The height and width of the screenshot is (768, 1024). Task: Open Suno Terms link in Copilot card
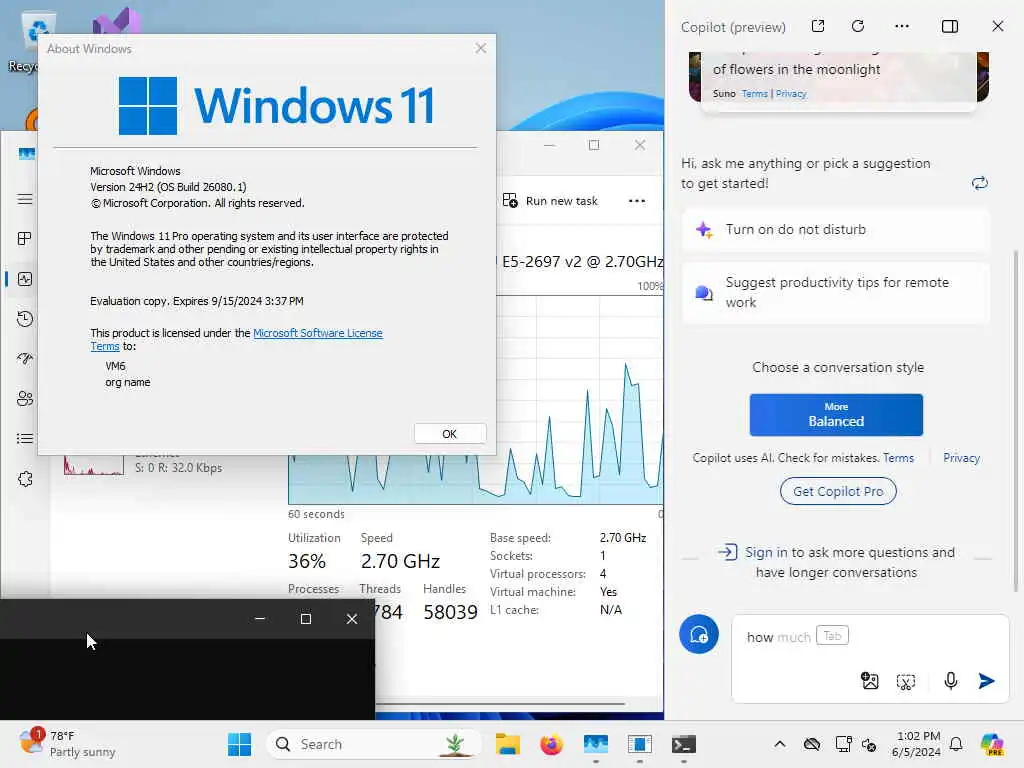pos(754,94)
